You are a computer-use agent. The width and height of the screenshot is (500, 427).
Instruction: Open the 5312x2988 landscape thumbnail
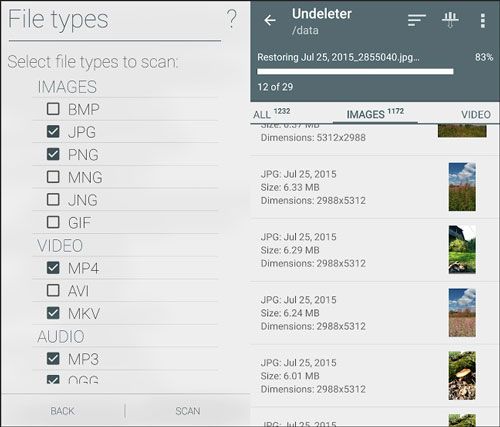(462, 130)
